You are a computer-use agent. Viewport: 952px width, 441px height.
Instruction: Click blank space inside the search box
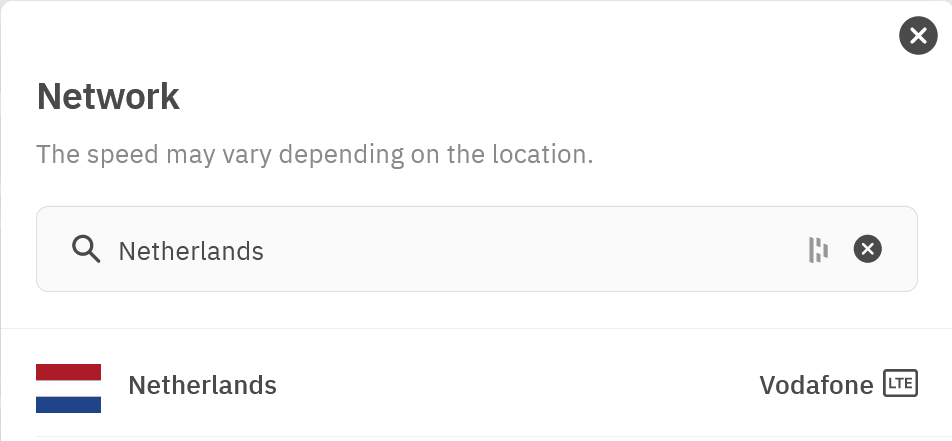pyautogui.click(x=530, y=249)
